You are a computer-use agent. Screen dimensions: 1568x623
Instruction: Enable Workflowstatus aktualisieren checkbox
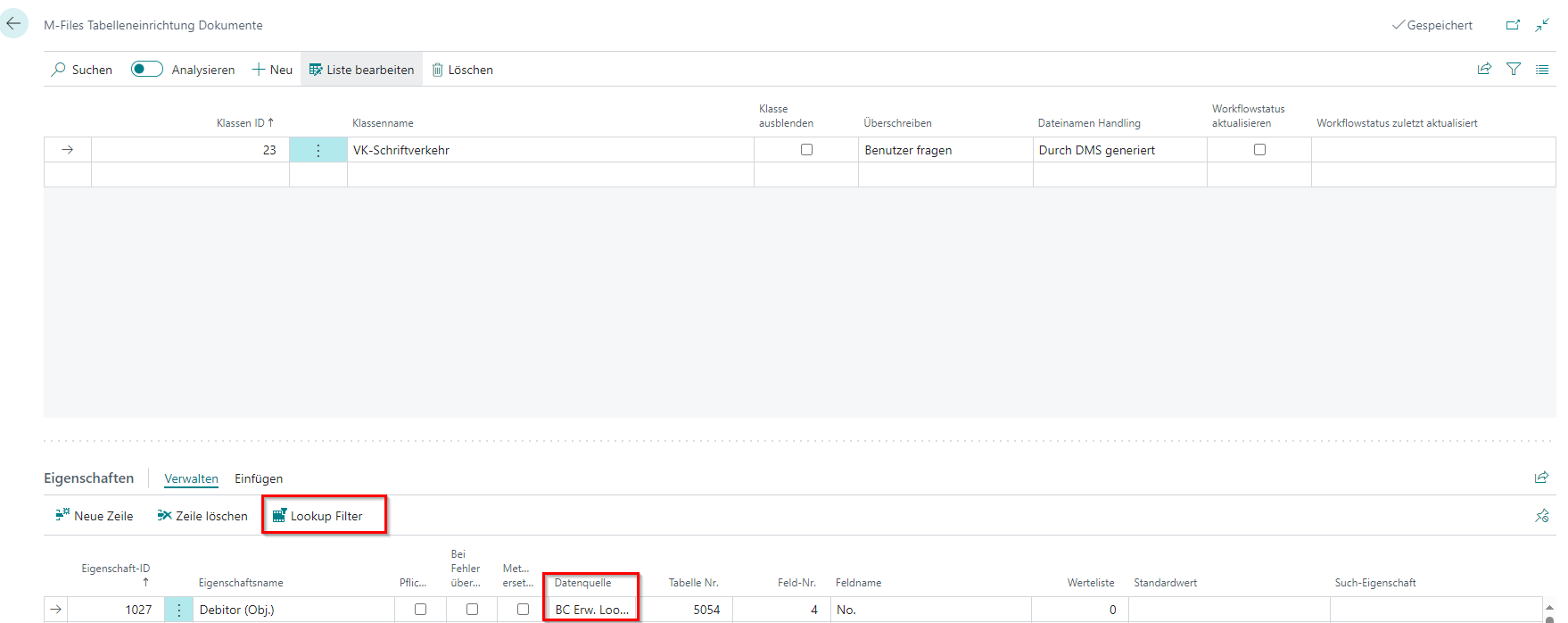[x=1259, y=150]
